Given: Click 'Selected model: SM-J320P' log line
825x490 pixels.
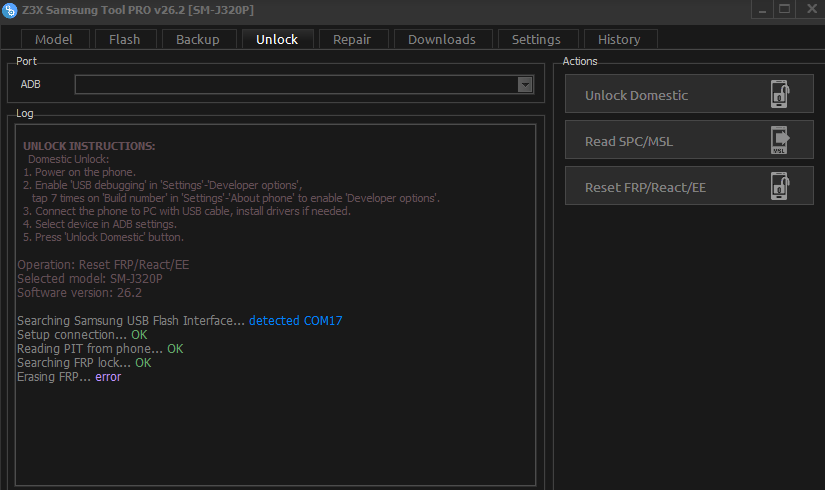Looking at the screenshot, I should pos(89,279).
